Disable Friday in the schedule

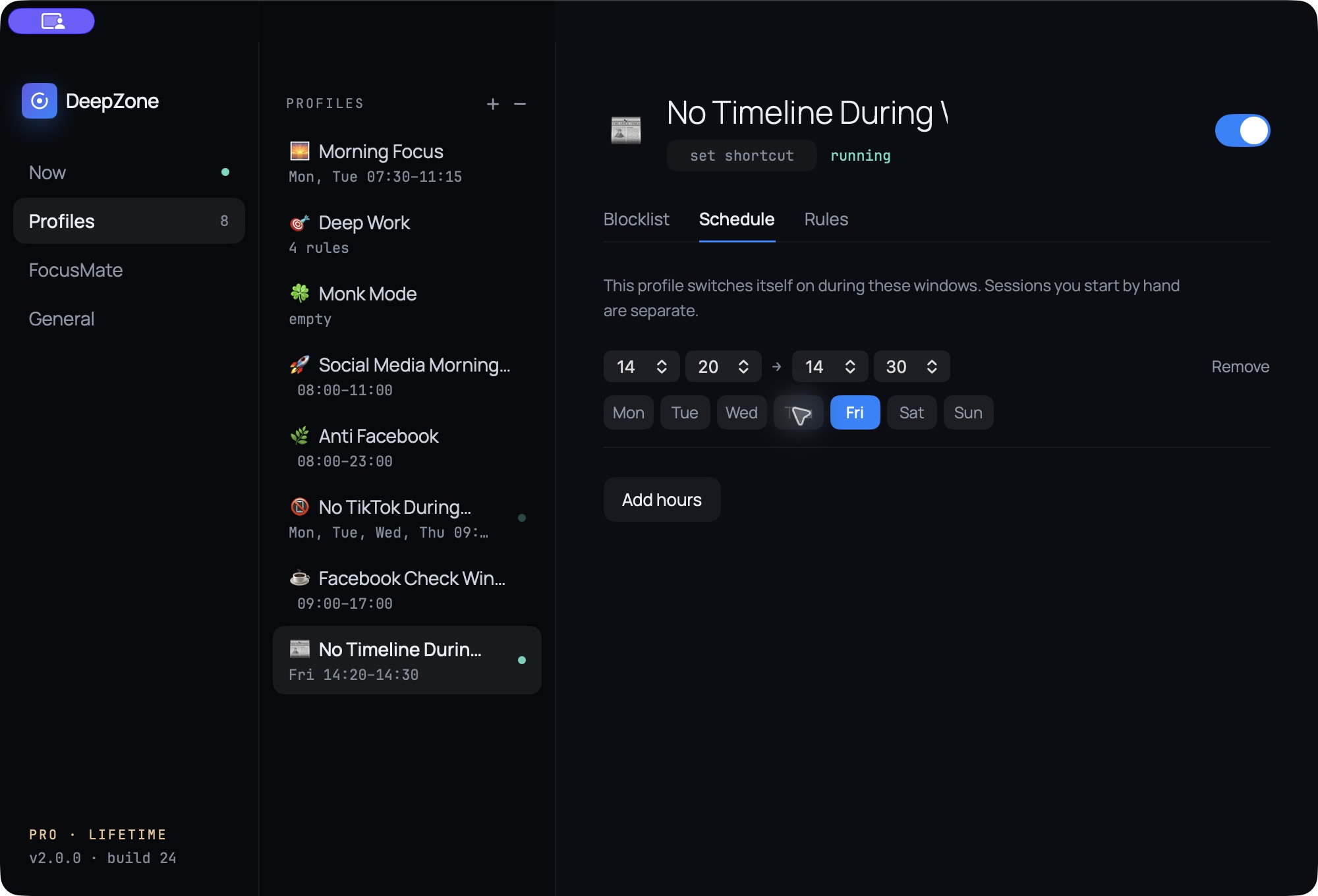click(855, 412)
